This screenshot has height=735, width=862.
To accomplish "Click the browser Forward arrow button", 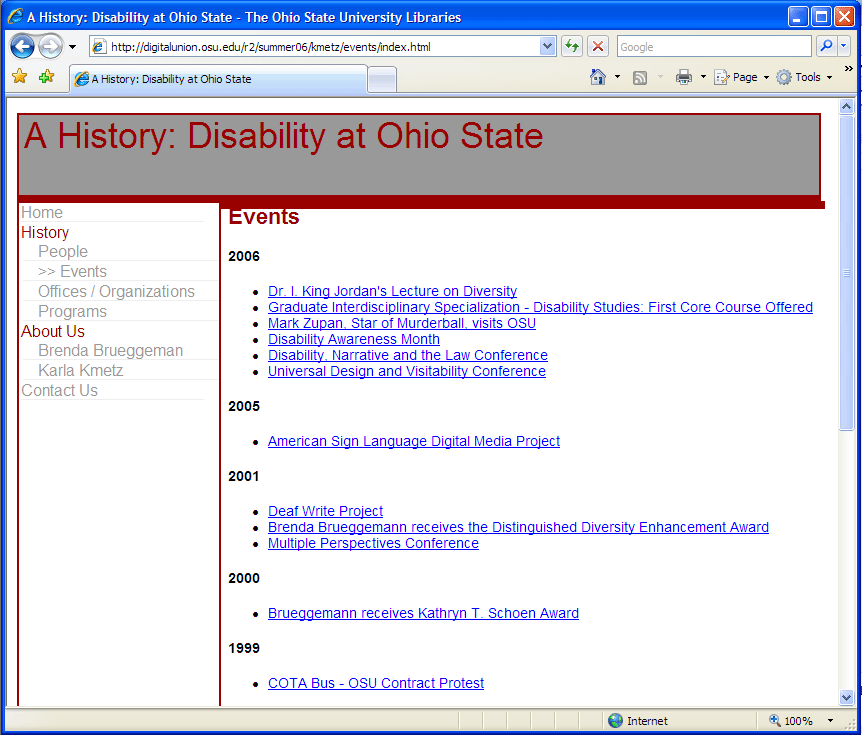I will coord(51,47).
